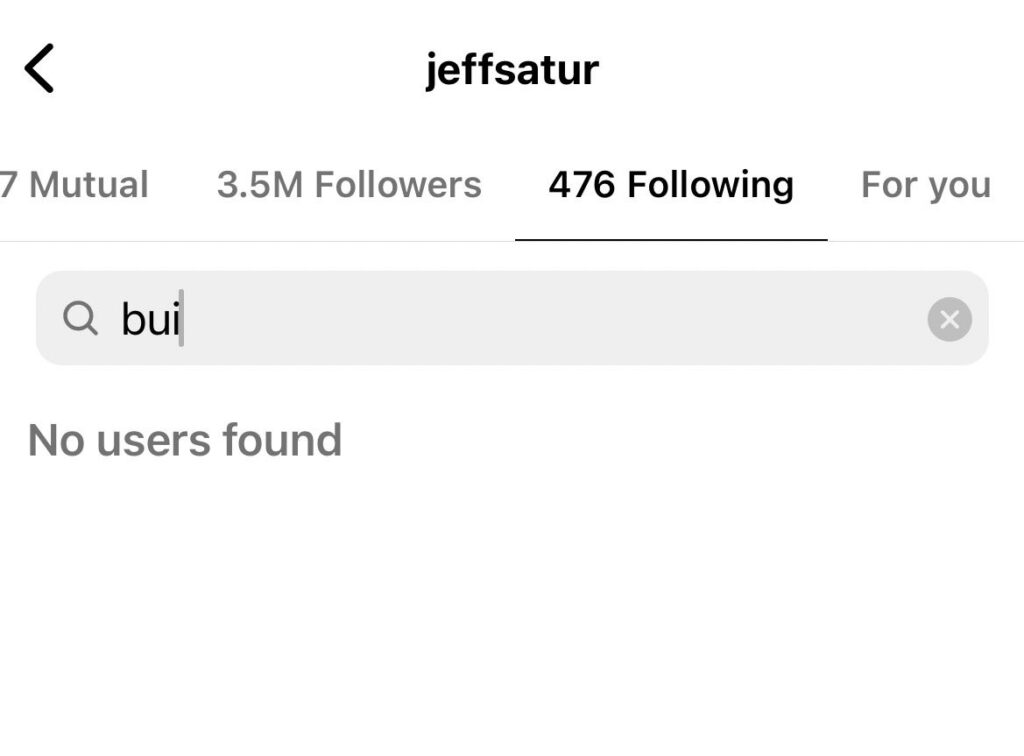
Task: Go back using the left arrow
Action: [39, 69]
